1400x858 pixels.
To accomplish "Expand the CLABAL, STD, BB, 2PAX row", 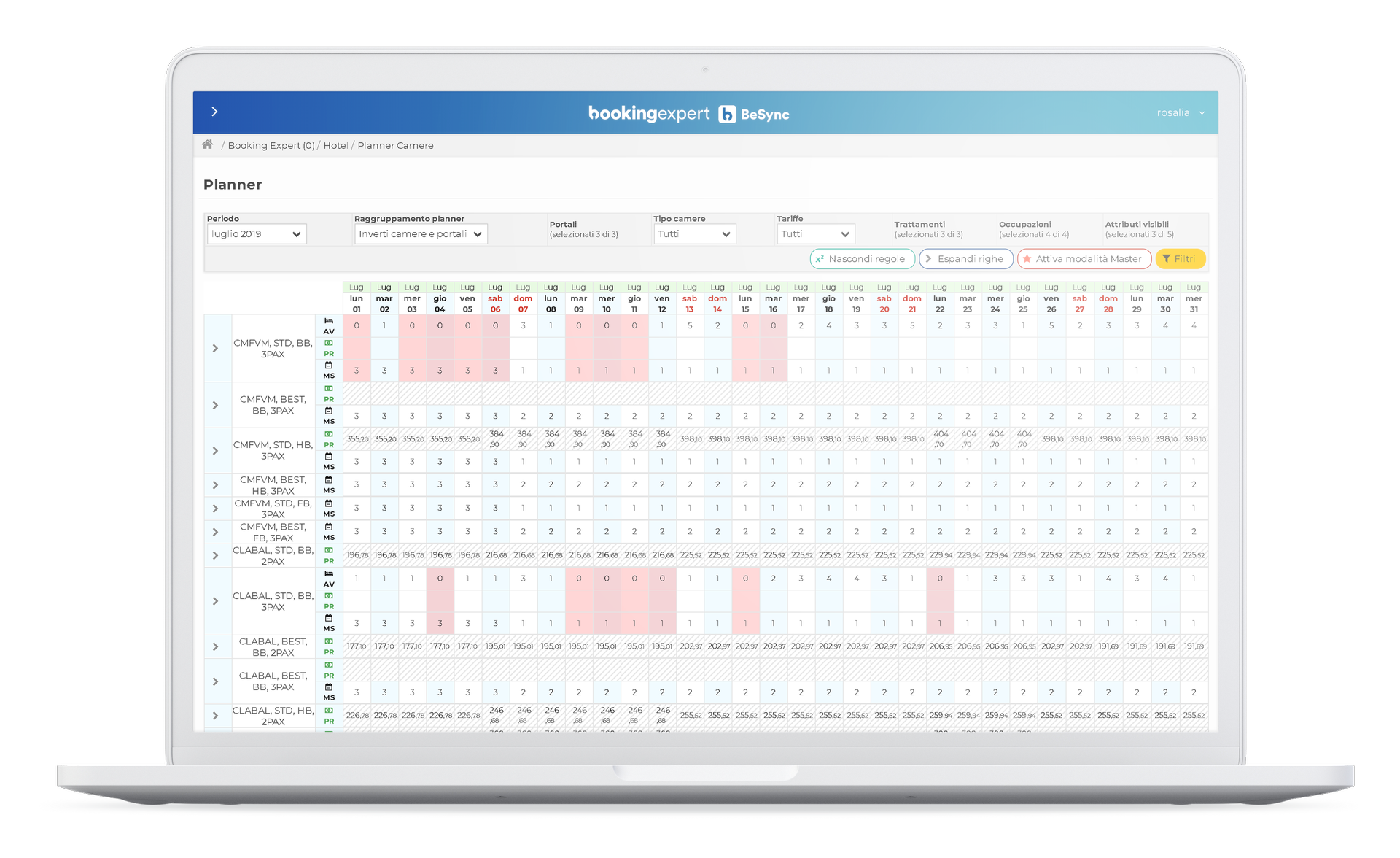I will coord(216,555).
